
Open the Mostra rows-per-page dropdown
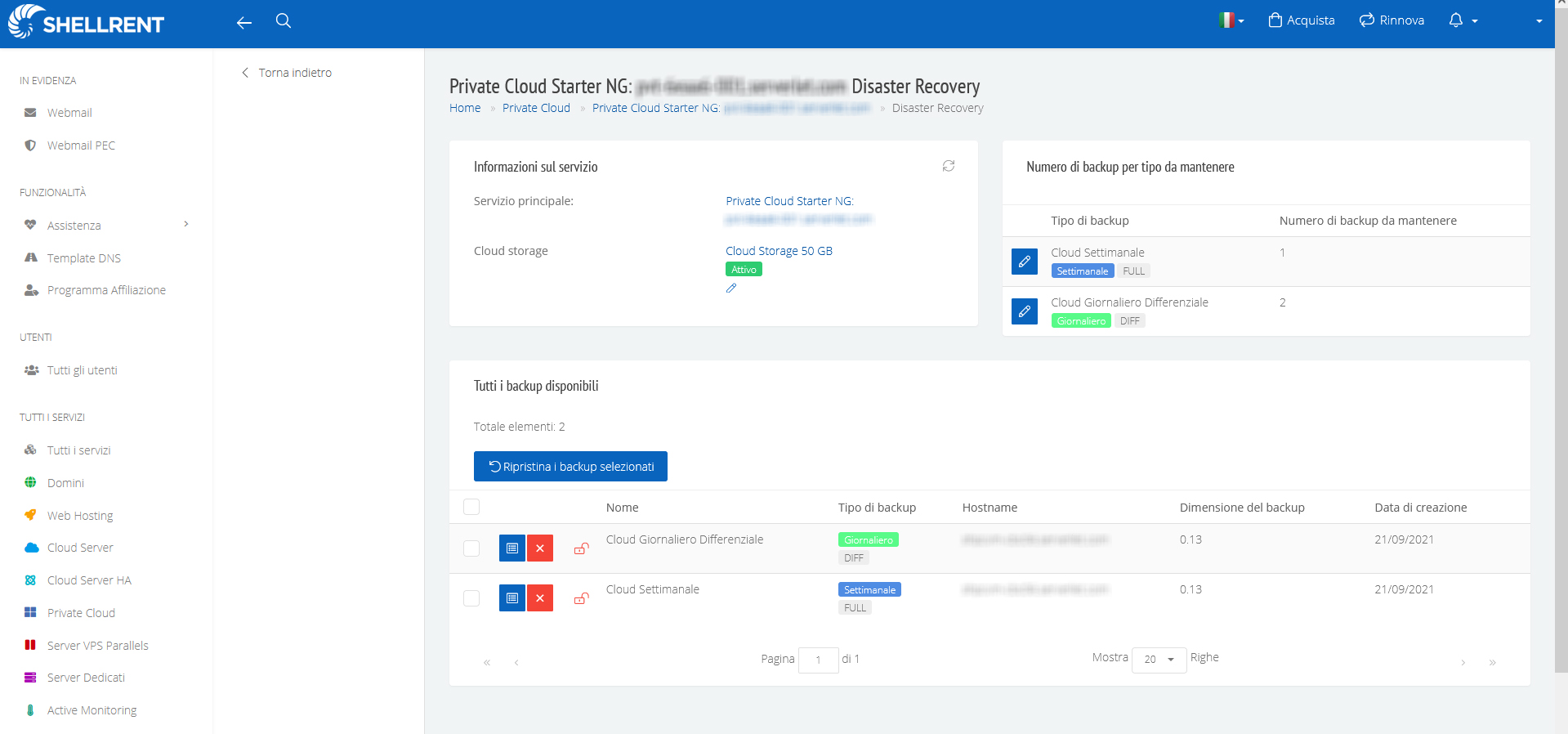coord(1159,660)
